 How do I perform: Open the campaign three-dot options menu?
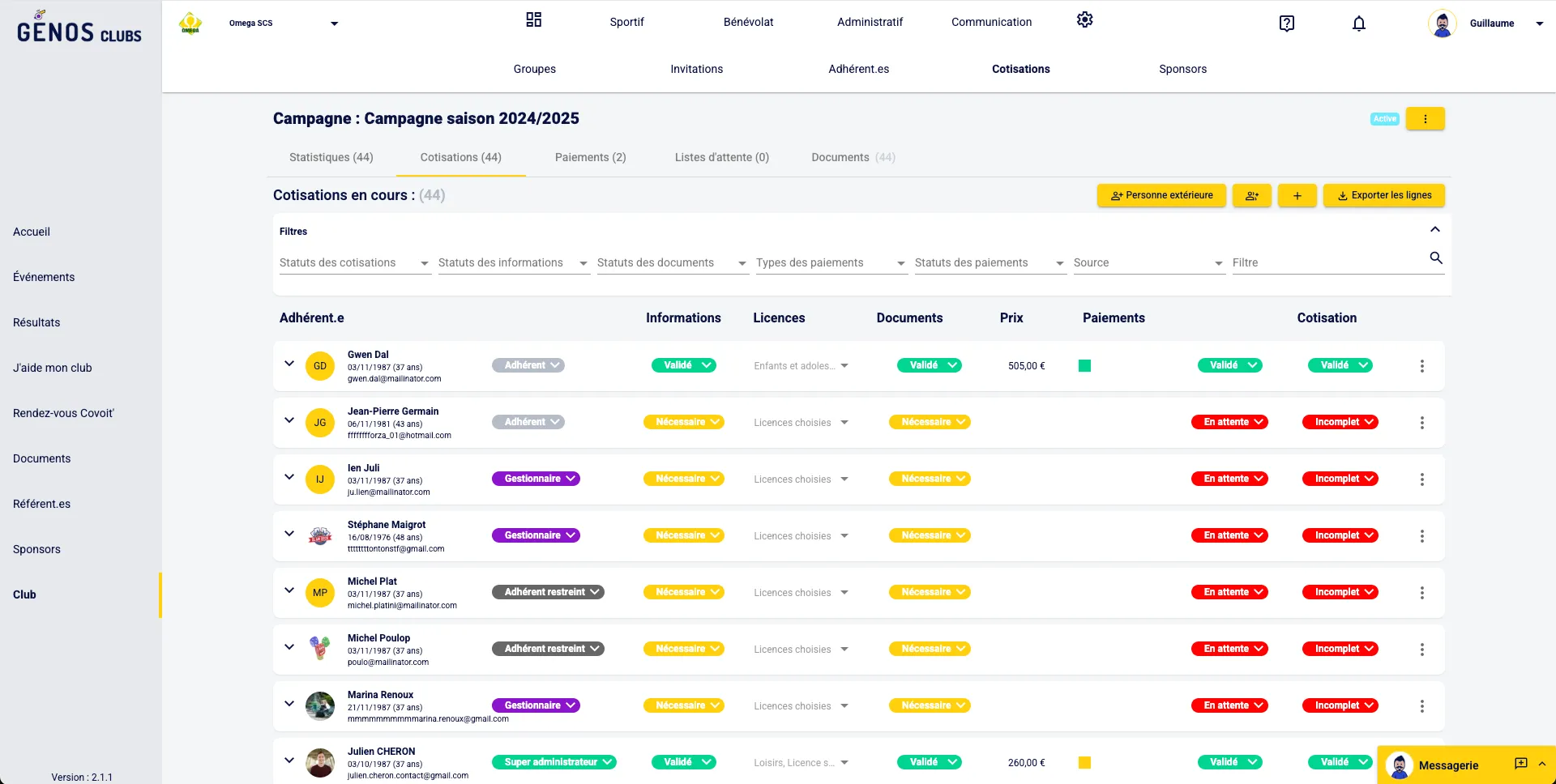click(1425, 119)
